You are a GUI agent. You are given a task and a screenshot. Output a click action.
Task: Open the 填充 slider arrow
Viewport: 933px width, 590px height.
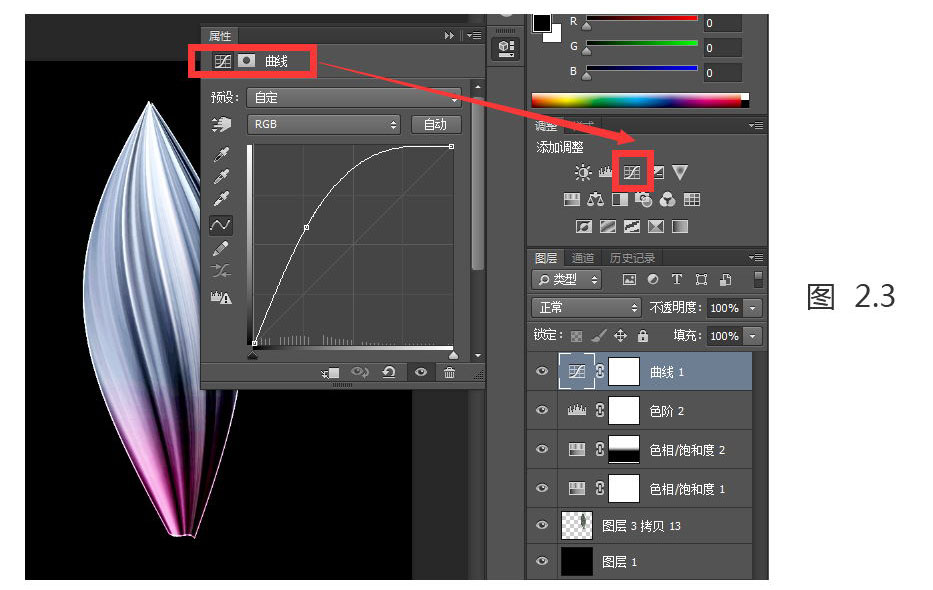pos(753,336)
